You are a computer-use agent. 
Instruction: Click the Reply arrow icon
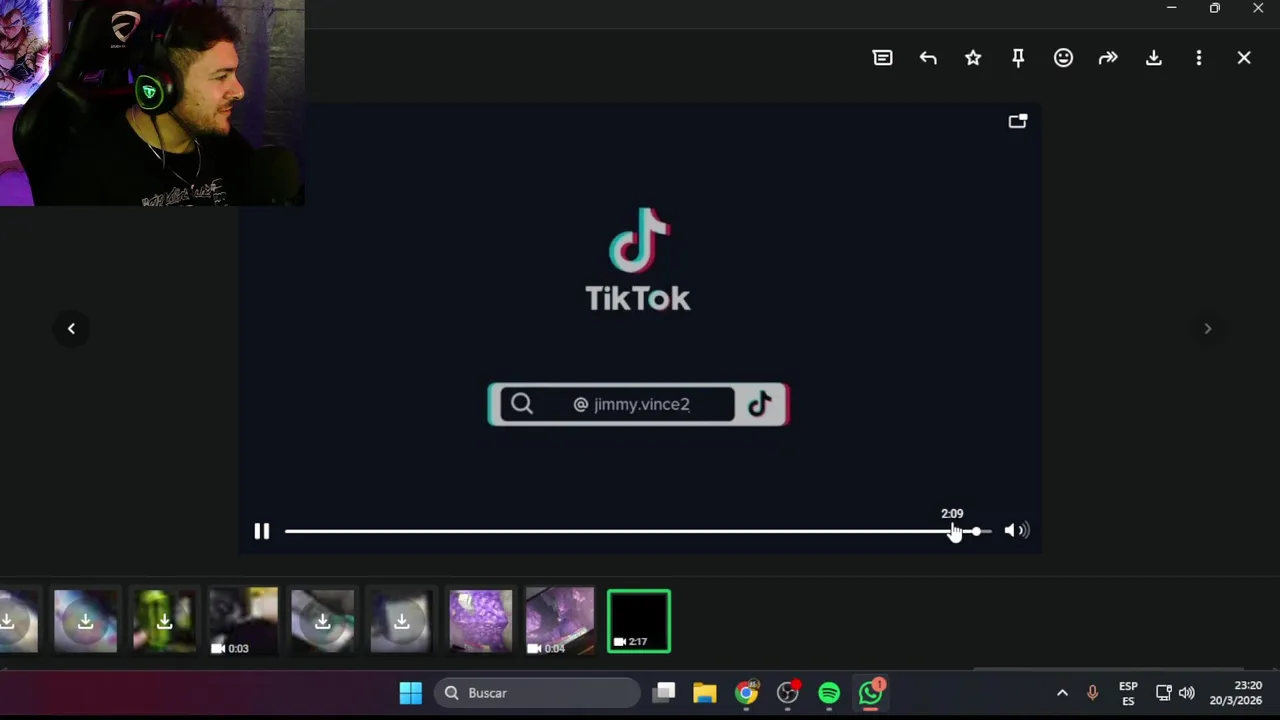(x=928, y=58)
